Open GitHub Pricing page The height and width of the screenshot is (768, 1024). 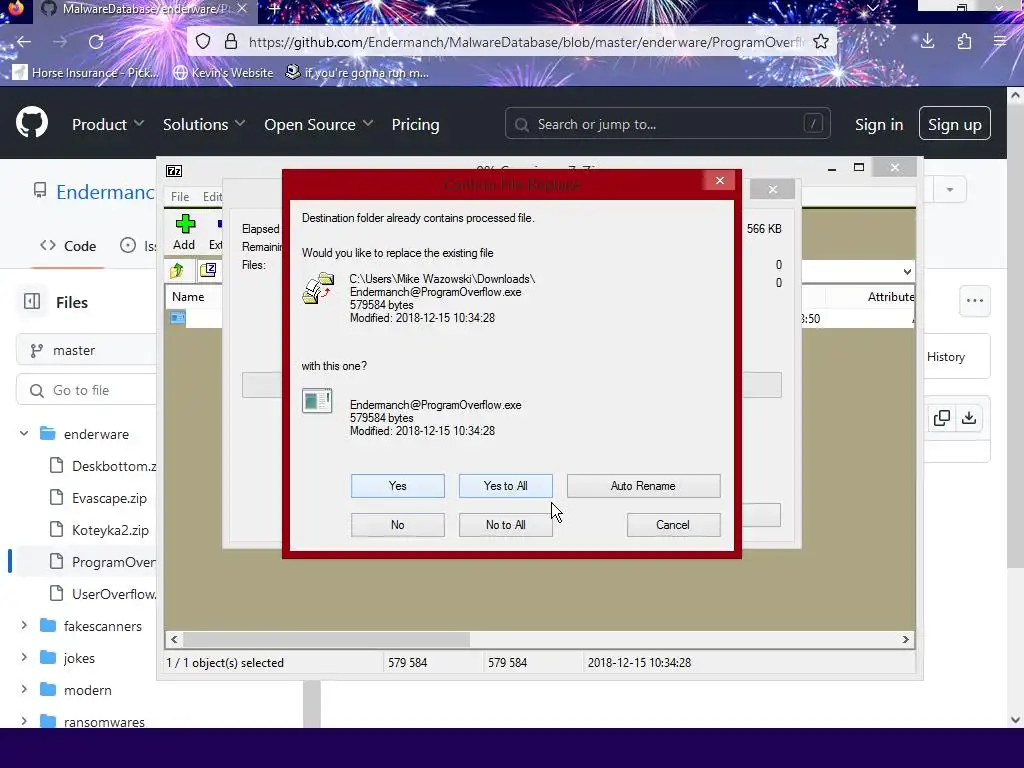[415, 124]
